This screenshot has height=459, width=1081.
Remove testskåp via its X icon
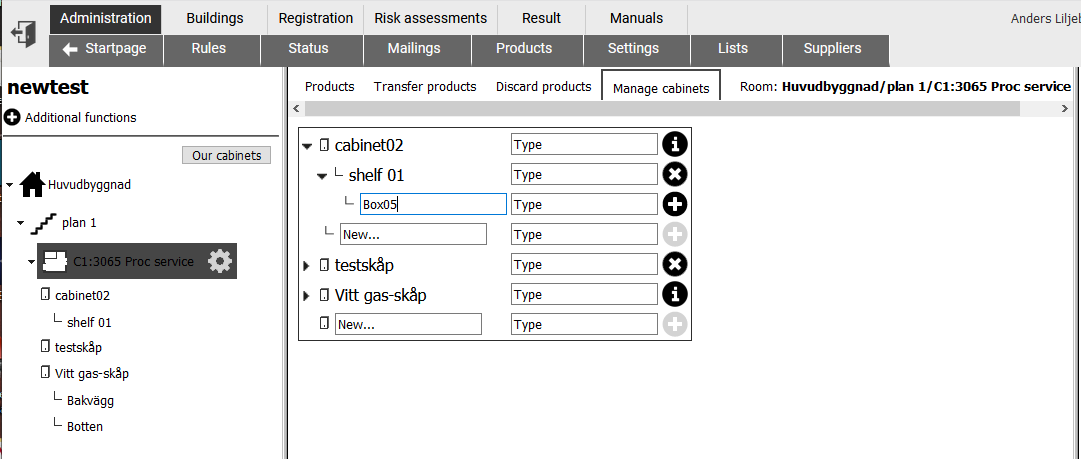675,265
